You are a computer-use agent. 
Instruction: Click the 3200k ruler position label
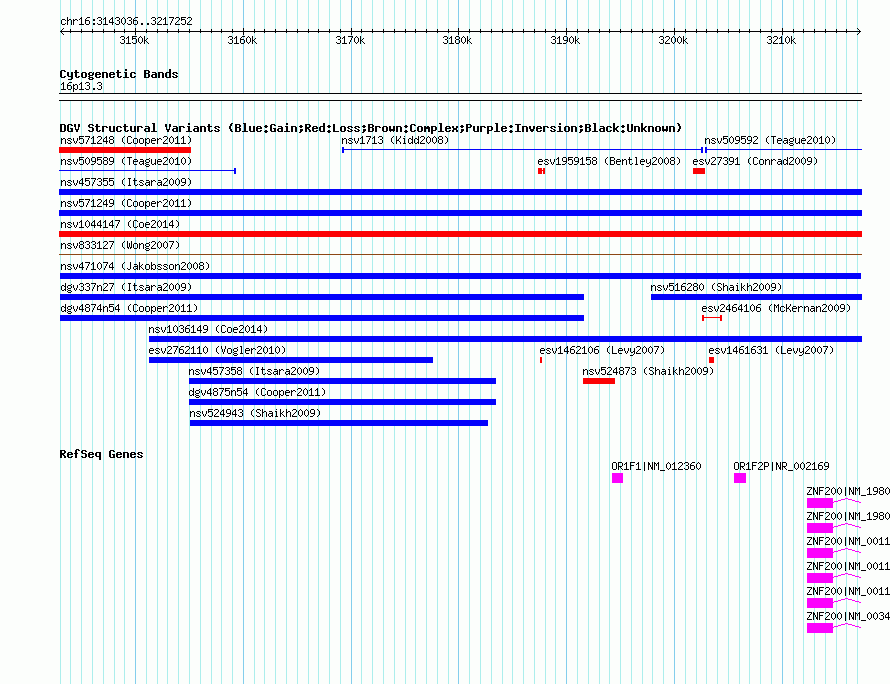673,40
